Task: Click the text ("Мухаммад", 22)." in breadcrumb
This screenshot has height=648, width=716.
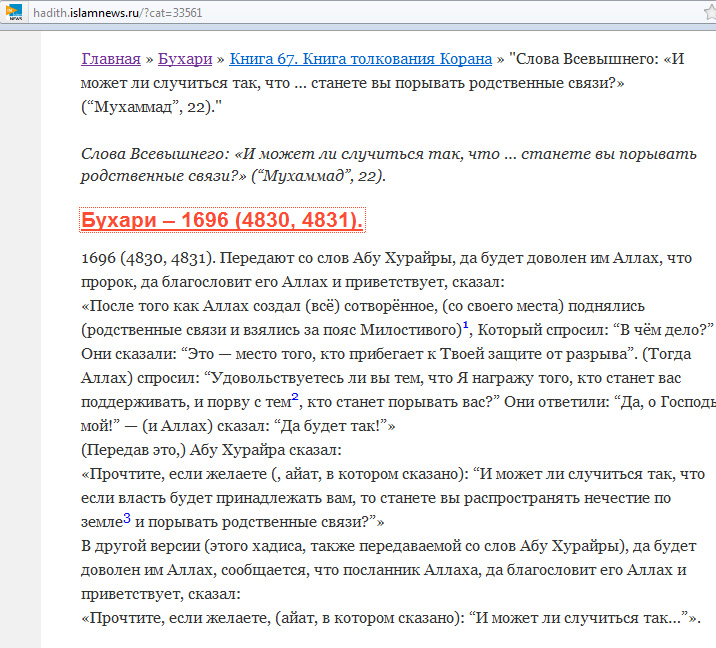Action: point(151,107)
